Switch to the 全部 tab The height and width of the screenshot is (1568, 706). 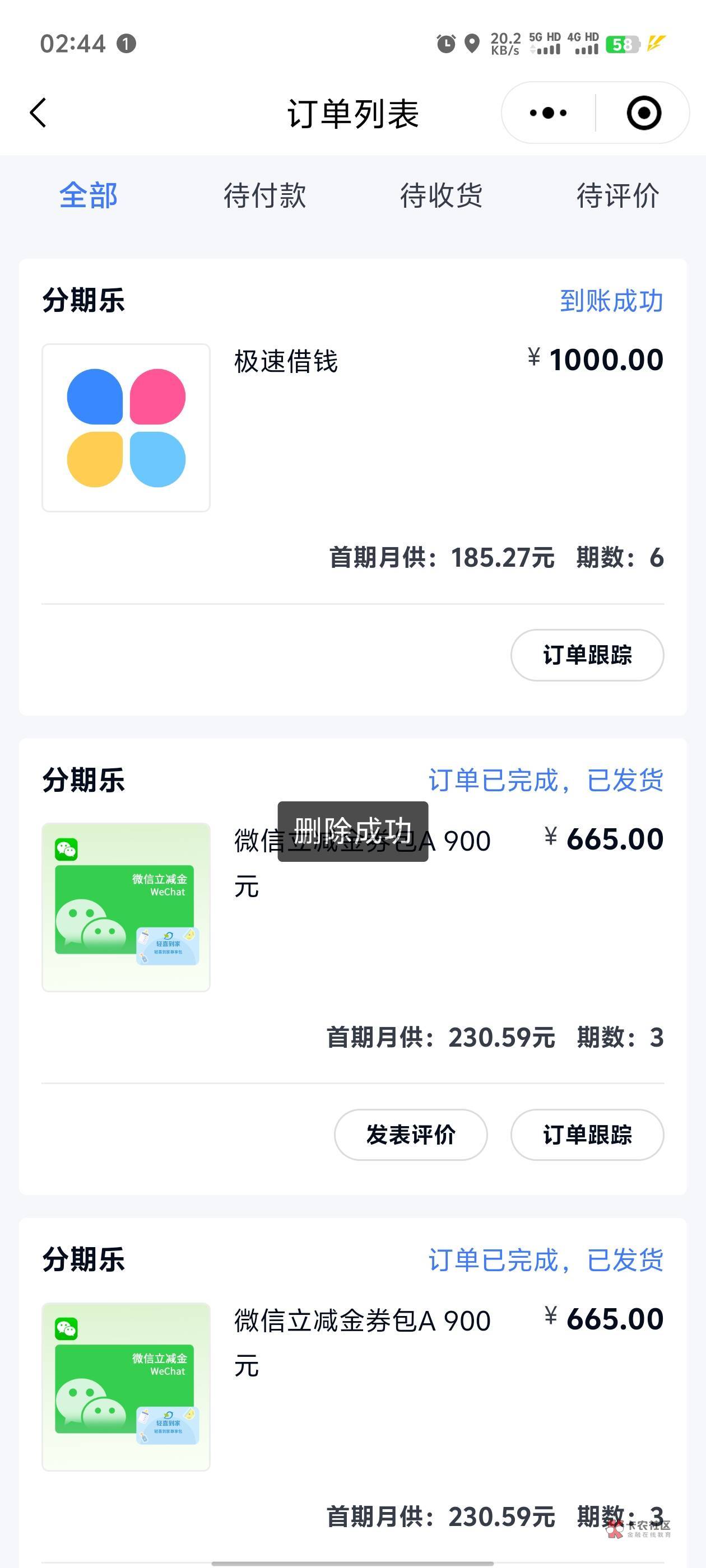89,196
